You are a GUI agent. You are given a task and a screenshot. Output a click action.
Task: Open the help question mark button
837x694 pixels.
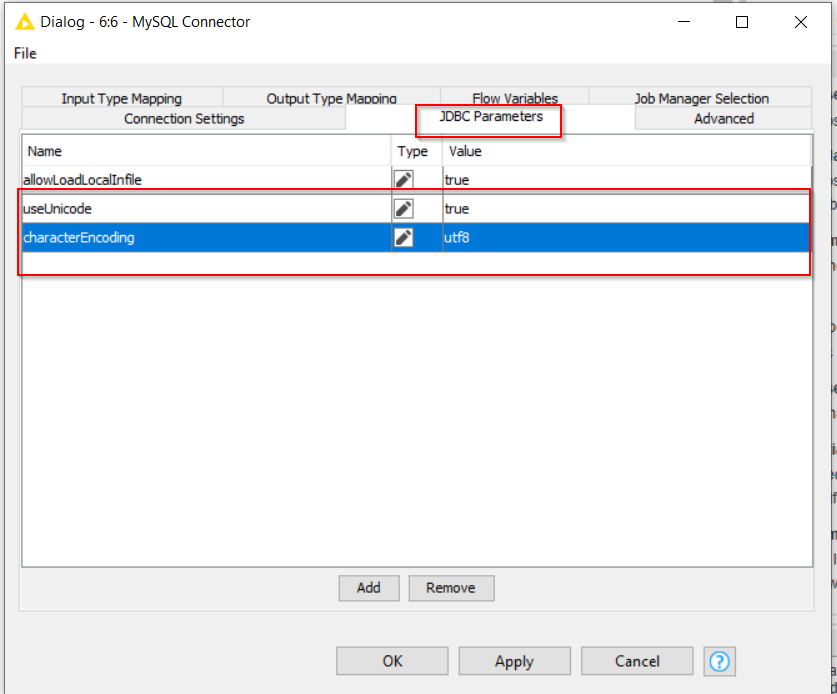click(719, 661)
